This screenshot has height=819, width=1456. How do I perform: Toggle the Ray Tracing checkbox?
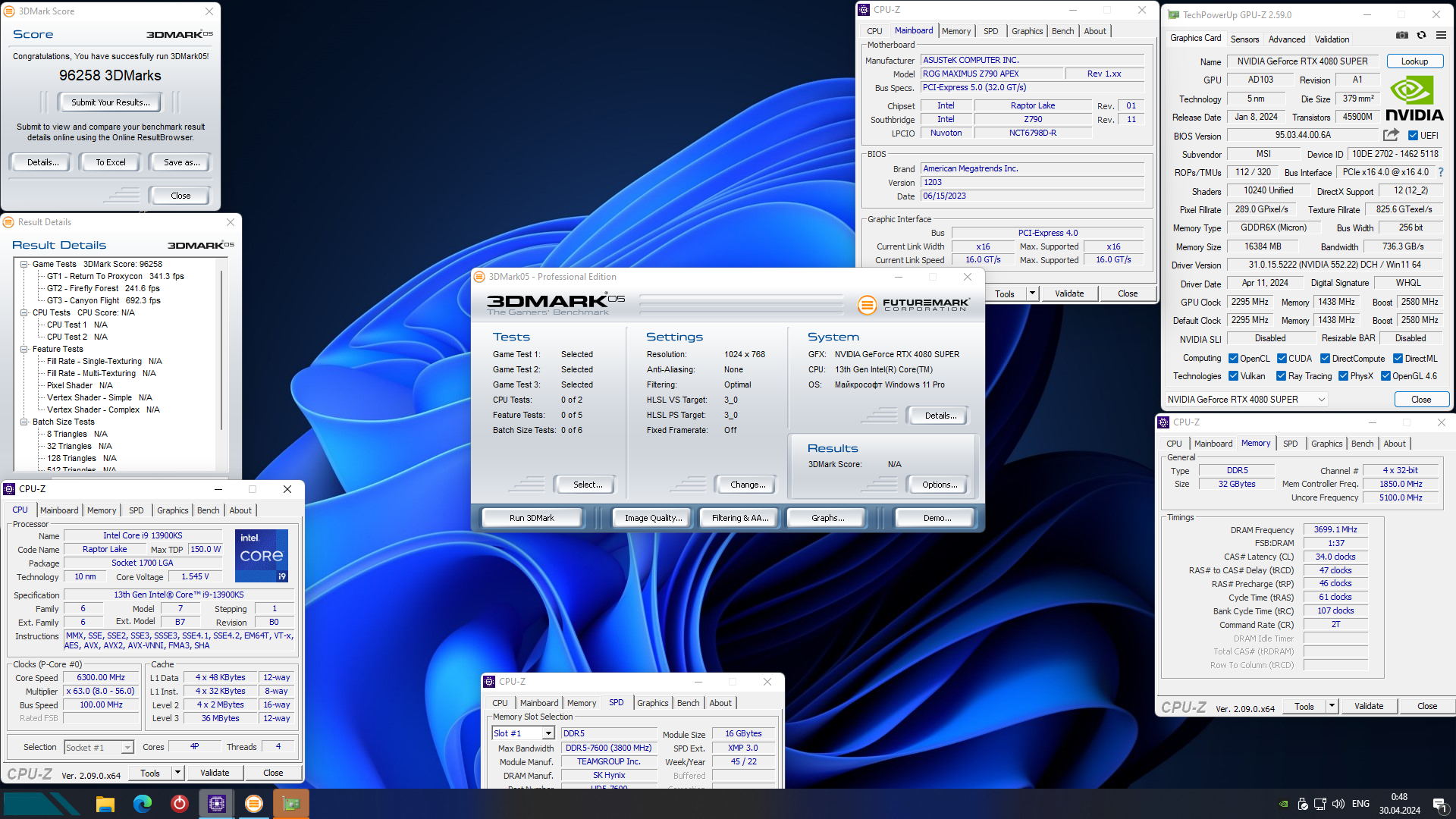(x=1281, y=376)
